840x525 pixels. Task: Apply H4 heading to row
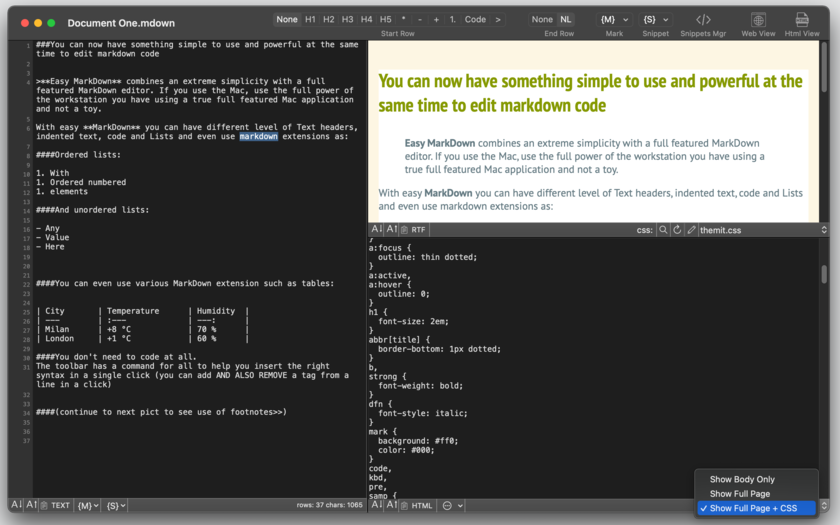pos(366,19)
